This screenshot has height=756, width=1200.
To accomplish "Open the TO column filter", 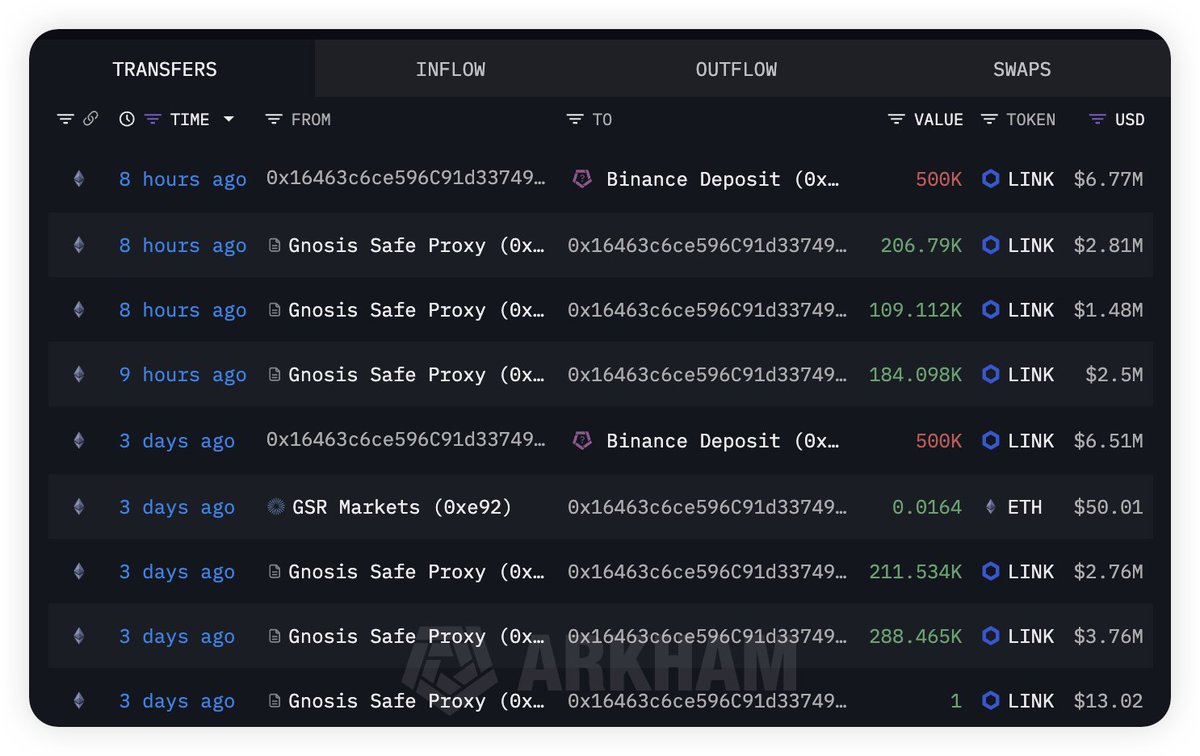I will pos(575,119).
